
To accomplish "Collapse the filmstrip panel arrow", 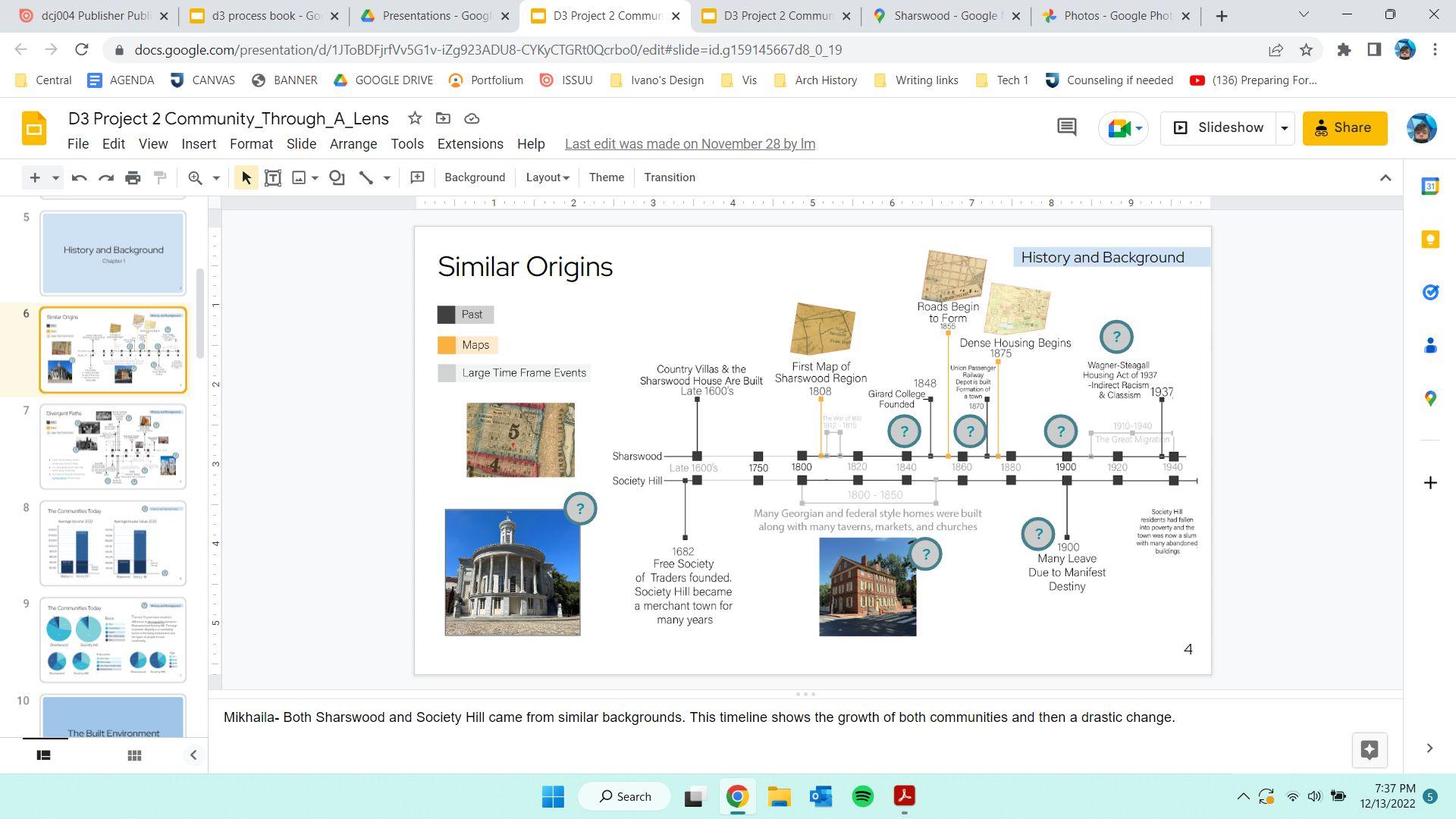I will 193,755.
